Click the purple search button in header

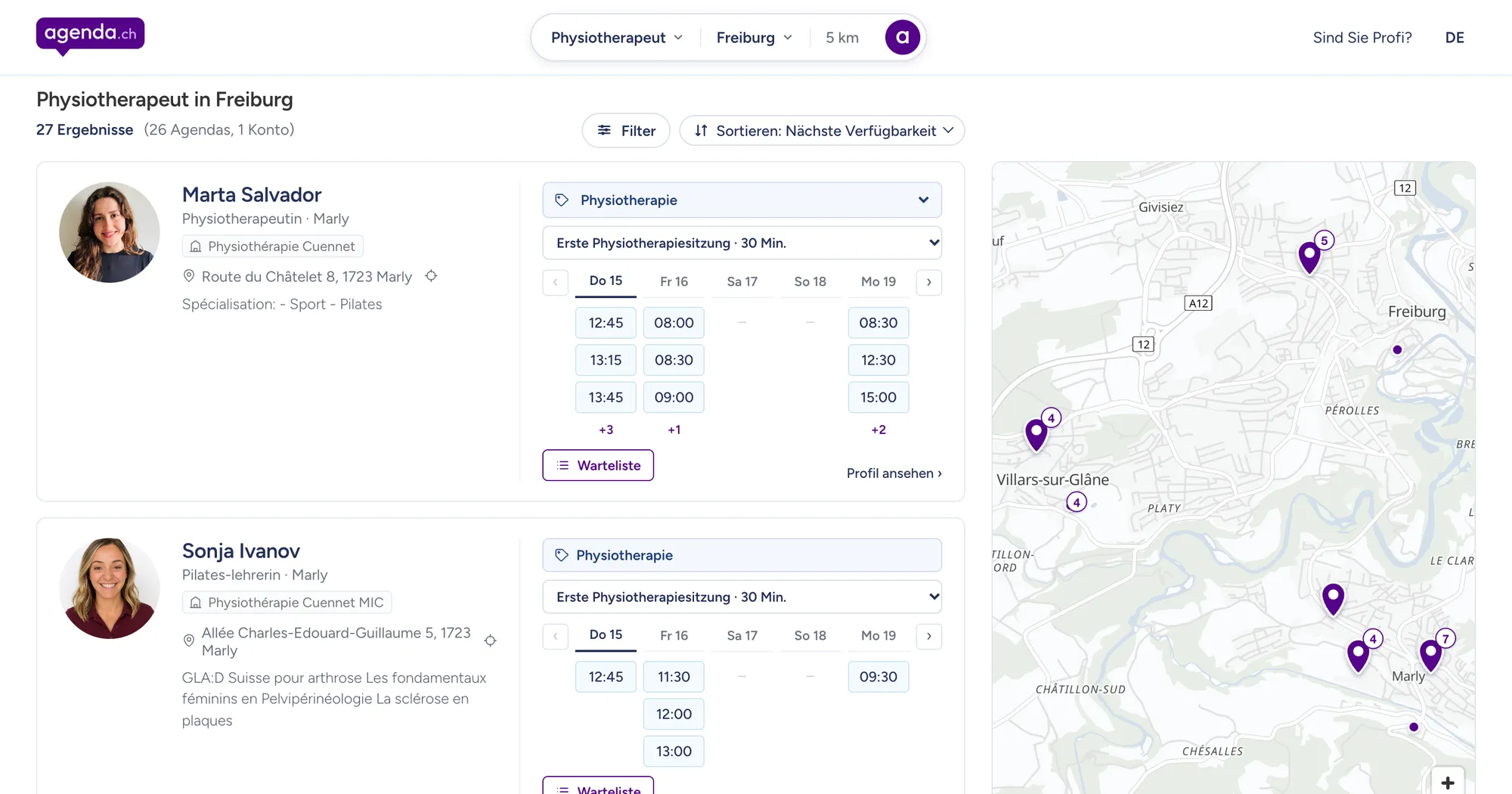(902, 37)
